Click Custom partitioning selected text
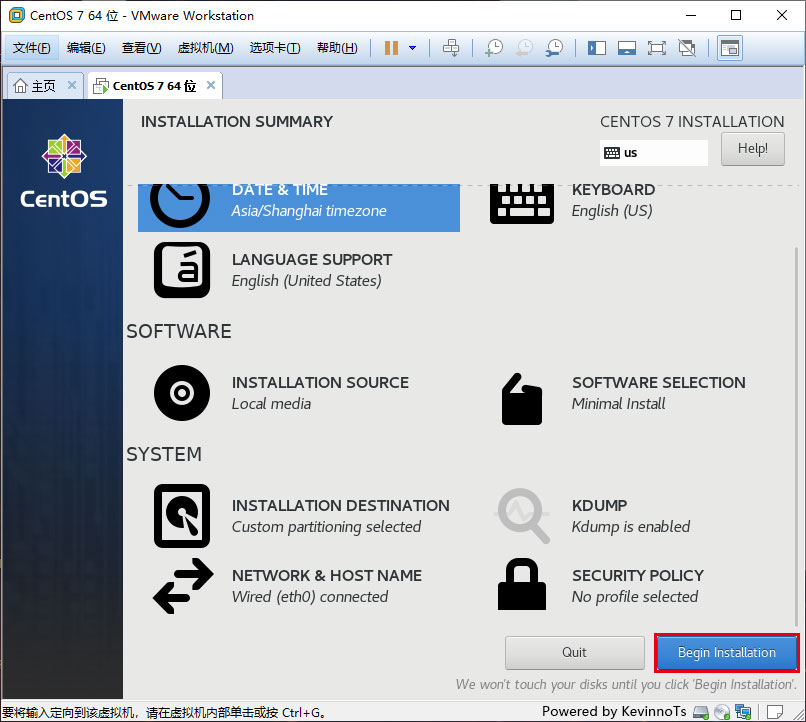806x722 pixels. [326, 527]
